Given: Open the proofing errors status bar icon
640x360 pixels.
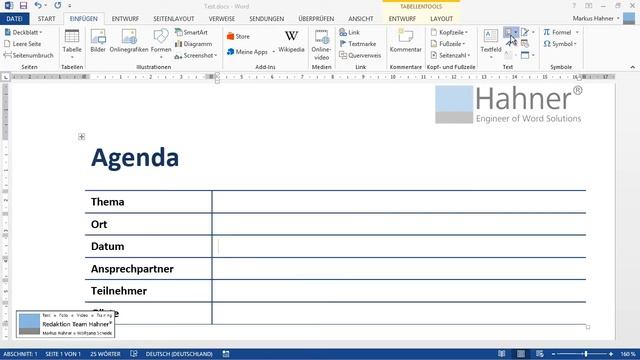Looking at the screenshot, I should tap(133, 354).
